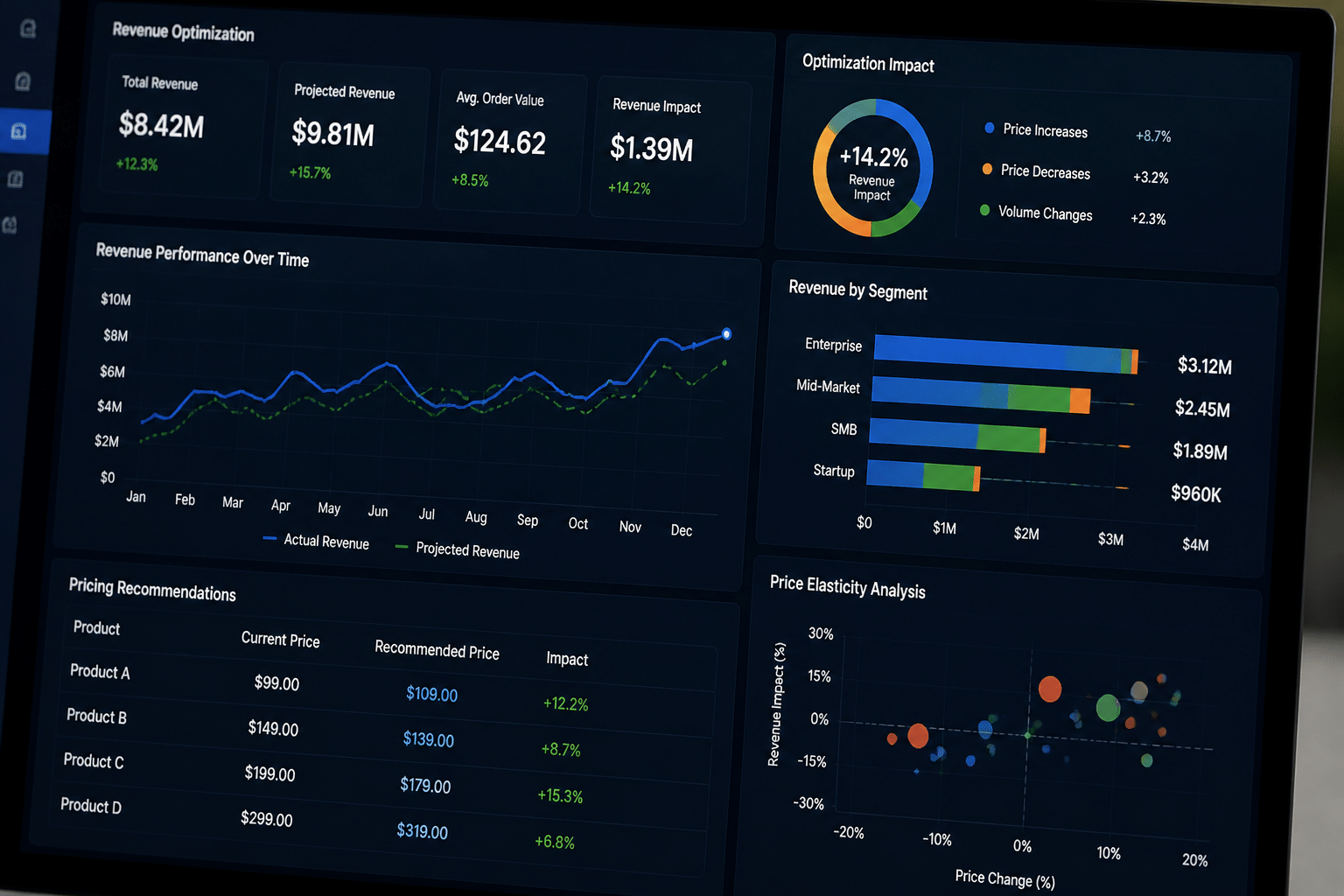The image size is (1344, 896).
Task: Click the "+2.3%" Volume Changes value
Action: (x=1148, y=219)
